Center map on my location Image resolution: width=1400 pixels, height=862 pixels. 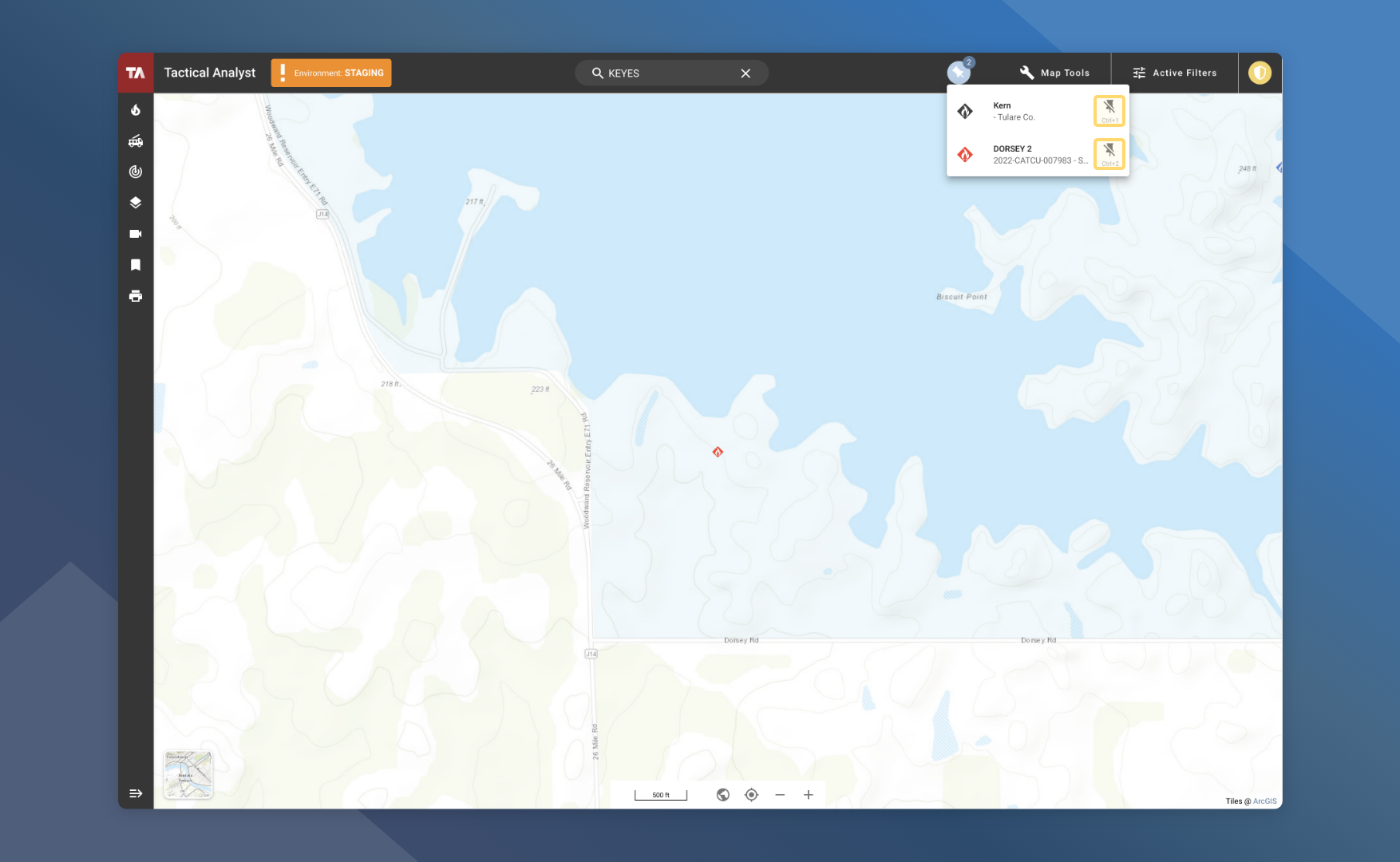click(751, 795)
